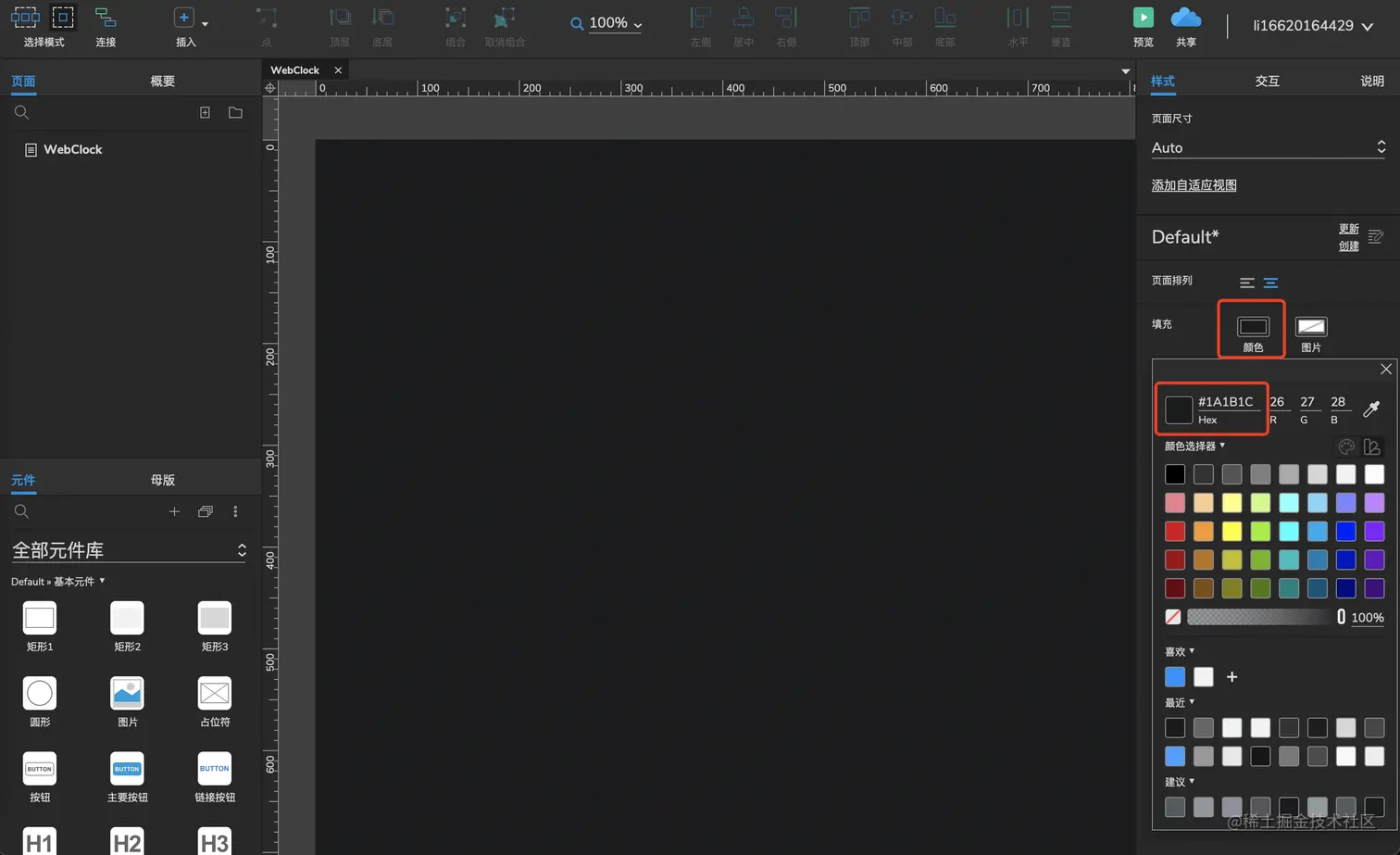Switch to the 说明 notes tab
This screenshot has width=1400, height=855.
pyautogui.click(x=1372, y=82)
